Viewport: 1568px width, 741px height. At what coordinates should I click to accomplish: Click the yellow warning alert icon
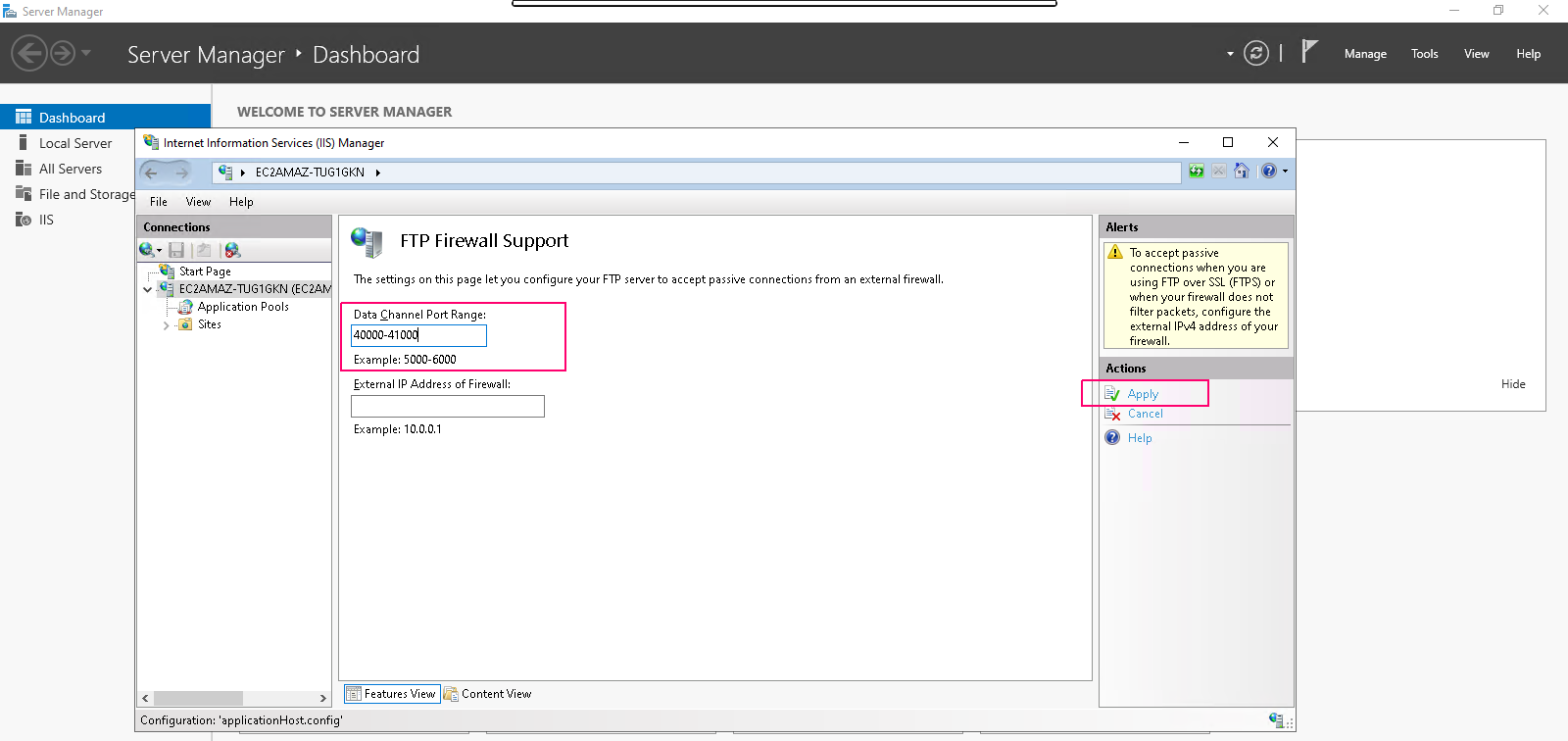pos(1115,253)
